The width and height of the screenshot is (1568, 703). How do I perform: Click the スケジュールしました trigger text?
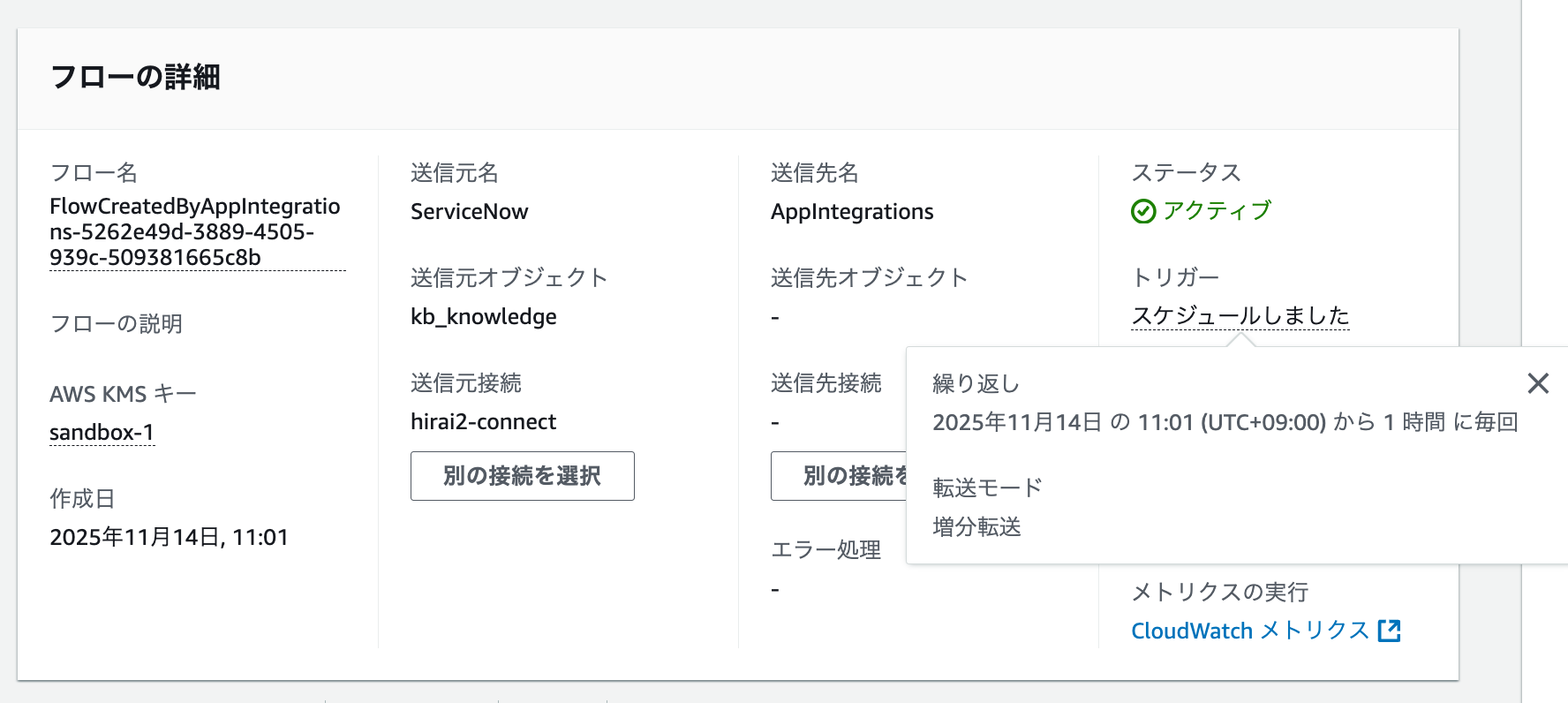click(1240, 315)
